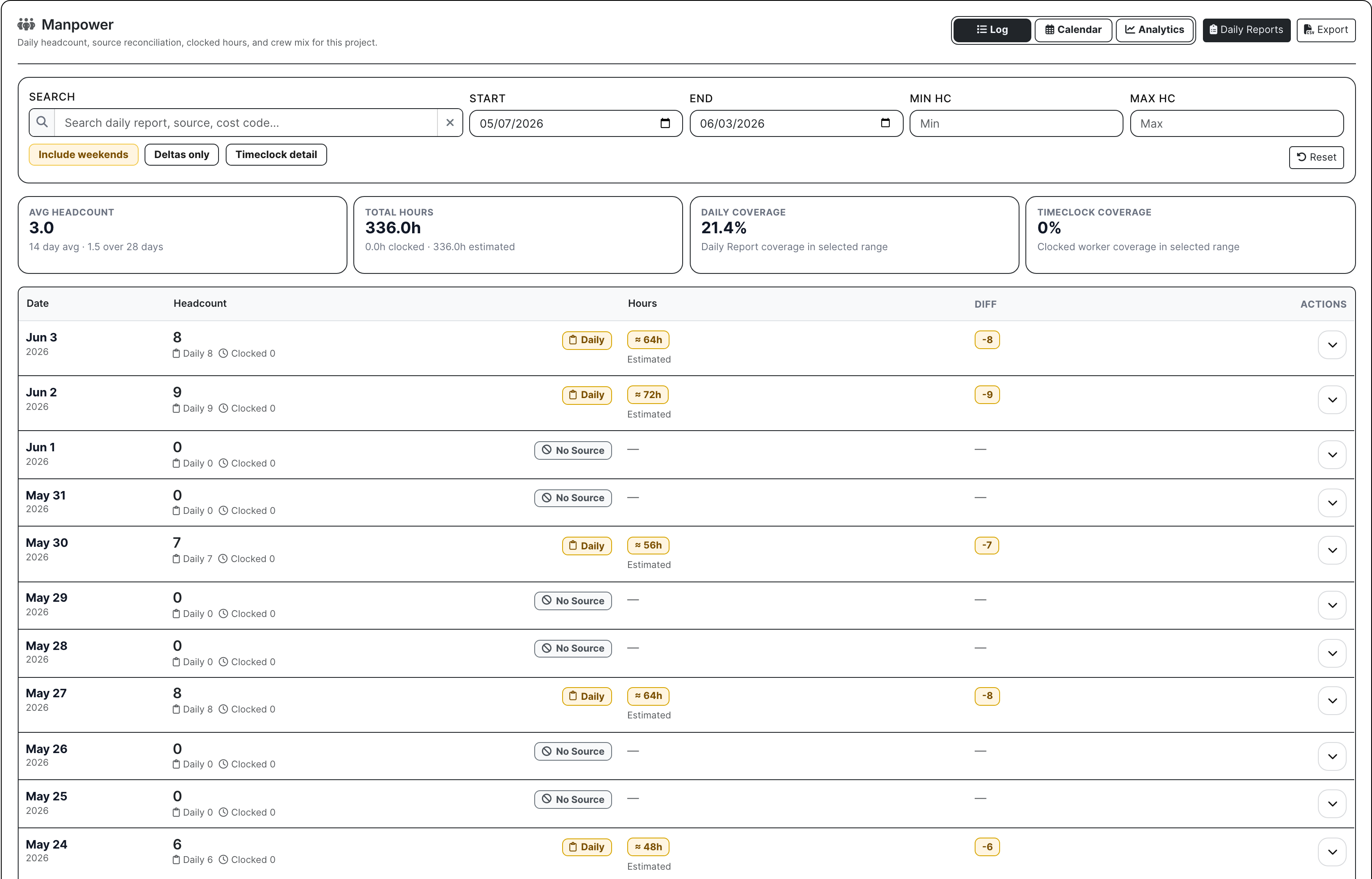
Task: Expand the May 27 row details
Action: [x=1332, y=701]
